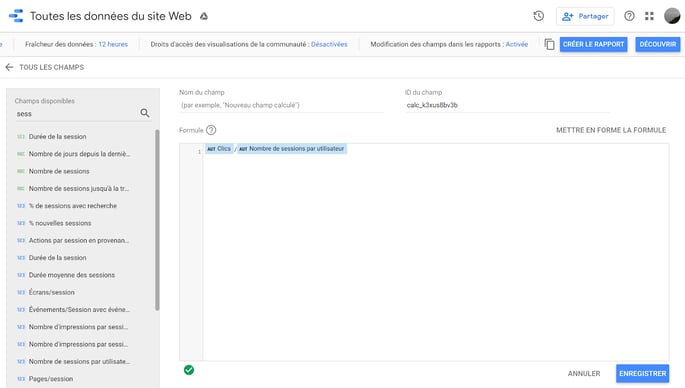Click the TOUS LES CHAMPS label
The image size is (685, 388).
point(52,67)
